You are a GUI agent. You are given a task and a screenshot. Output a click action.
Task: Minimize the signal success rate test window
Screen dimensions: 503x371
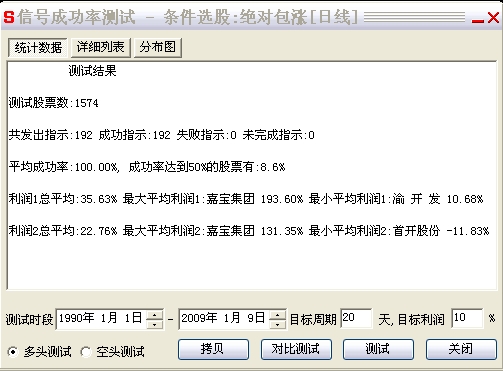coord(478,21)
